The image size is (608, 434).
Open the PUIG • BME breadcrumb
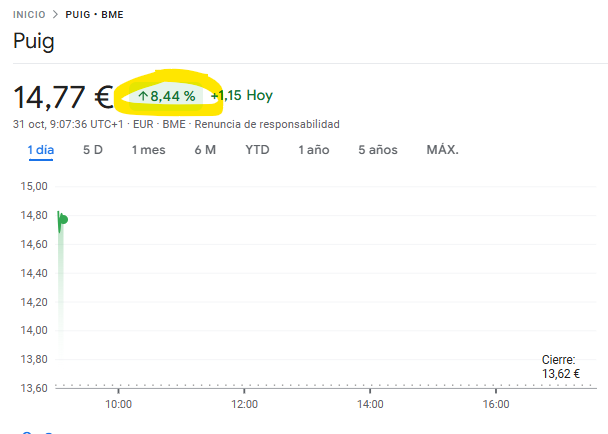point(95,16)
